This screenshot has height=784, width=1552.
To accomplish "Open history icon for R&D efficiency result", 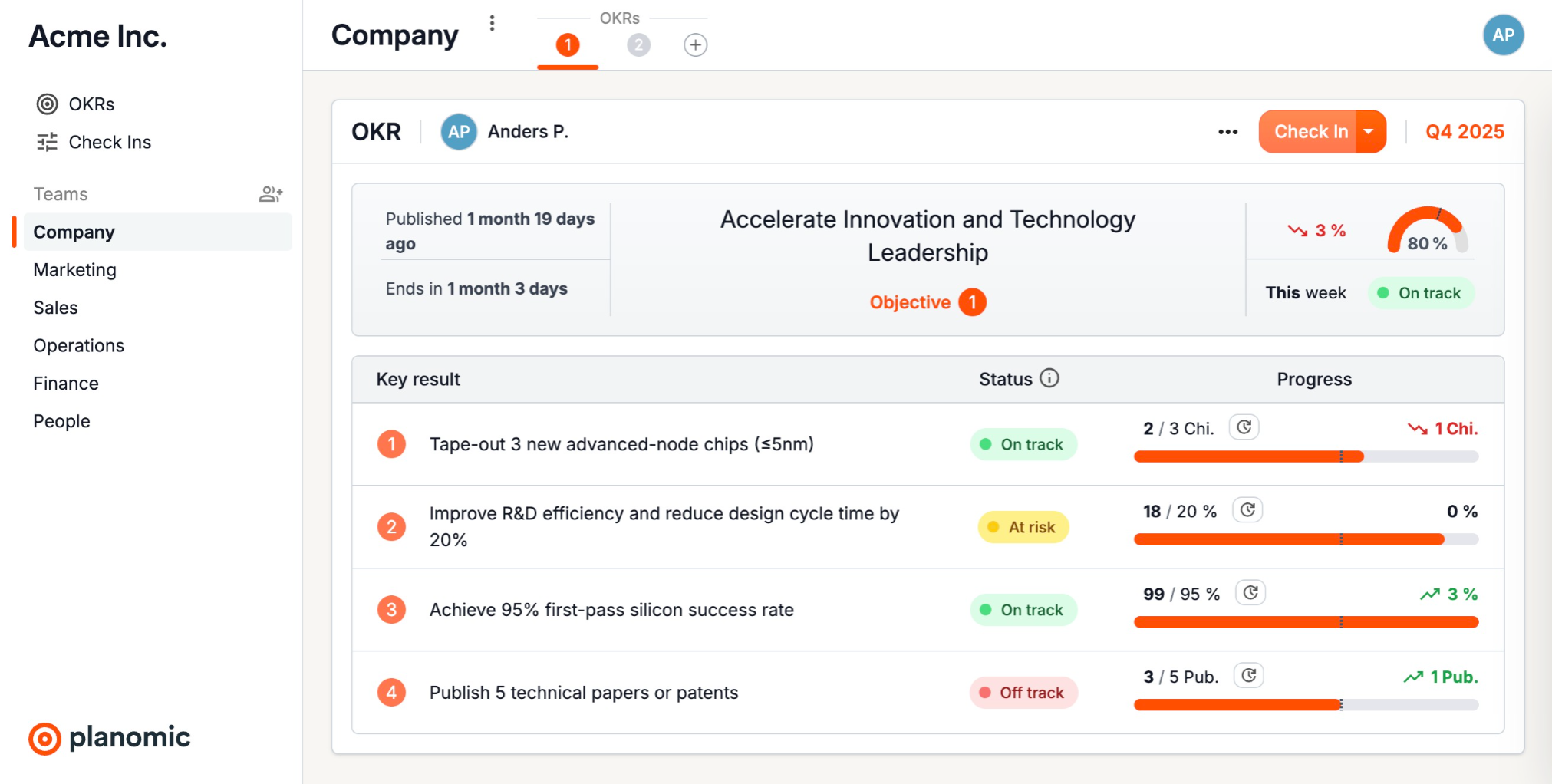I will pyautogui.click(x=1247, y=510).
